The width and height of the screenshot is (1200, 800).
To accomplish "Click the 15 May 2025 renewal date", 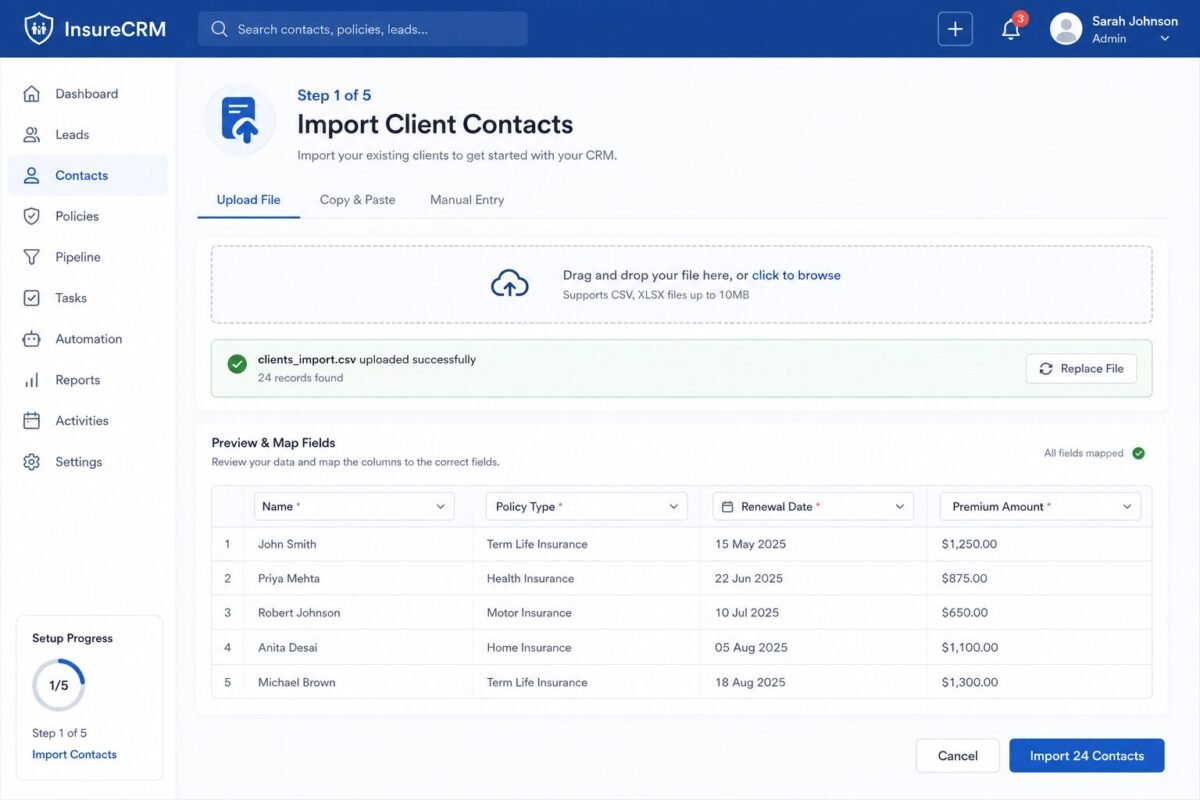I will point(750,544).
